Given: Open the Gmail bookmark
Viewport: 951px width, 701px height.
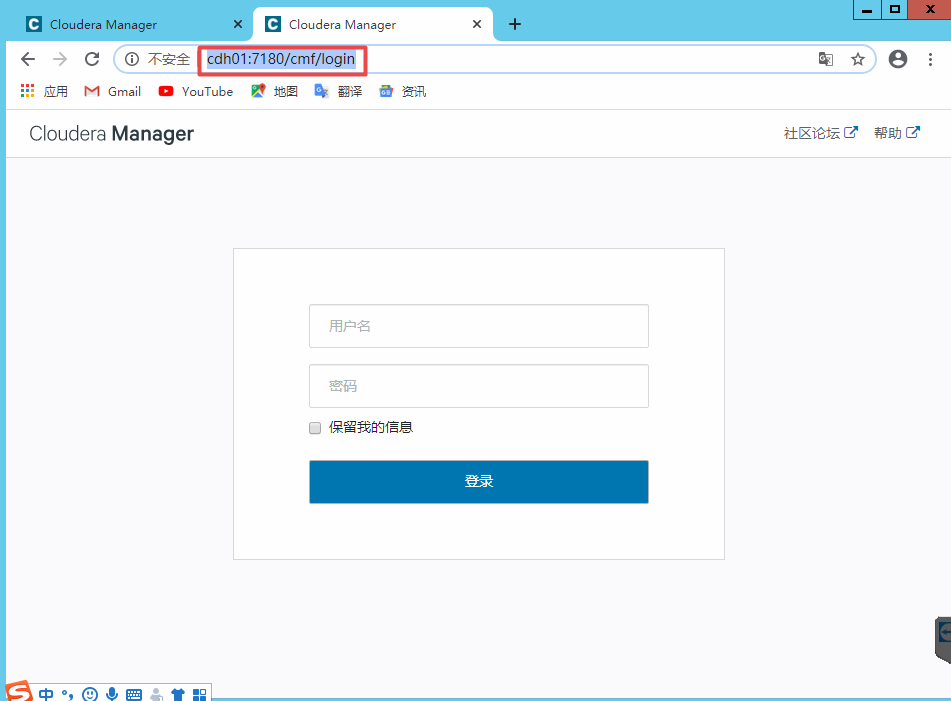Looking at the screenshot, I should (x=113, y=92).
